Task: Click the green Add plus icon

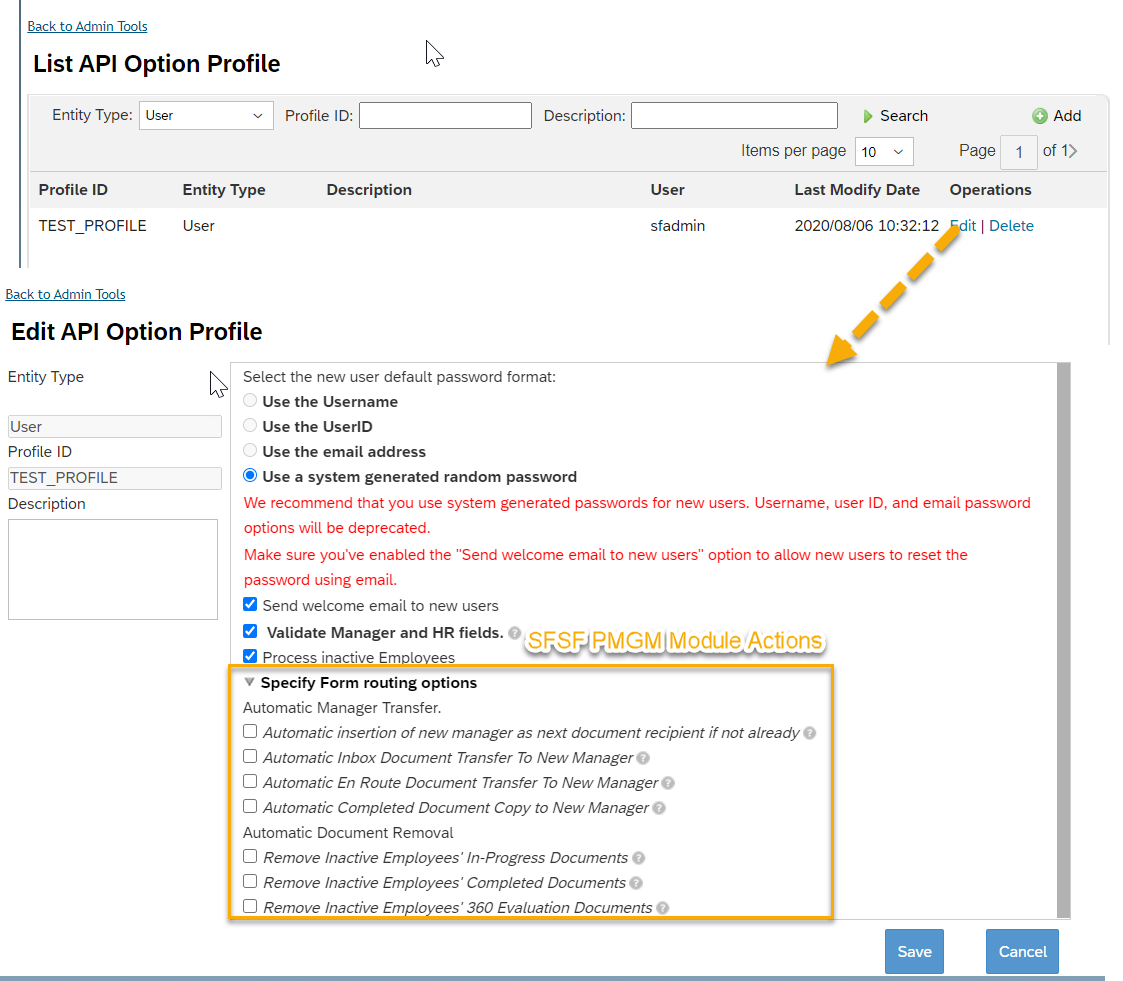Action: 1040,116
